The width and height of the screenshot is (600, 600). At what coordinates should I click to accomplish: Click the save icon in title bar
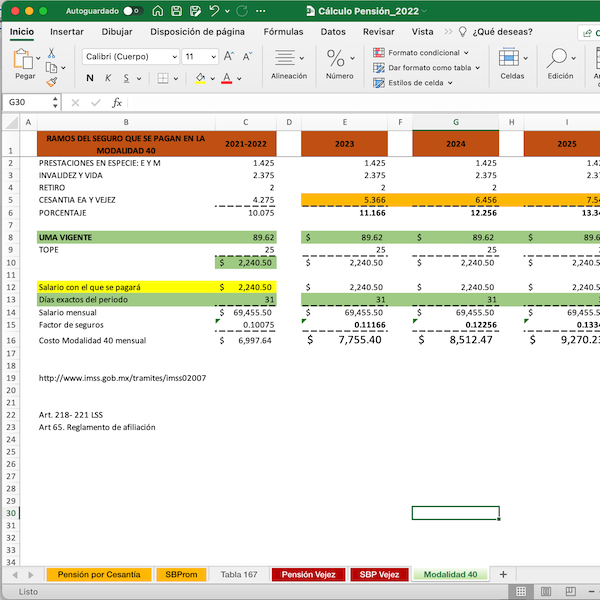tap(177, 11)
